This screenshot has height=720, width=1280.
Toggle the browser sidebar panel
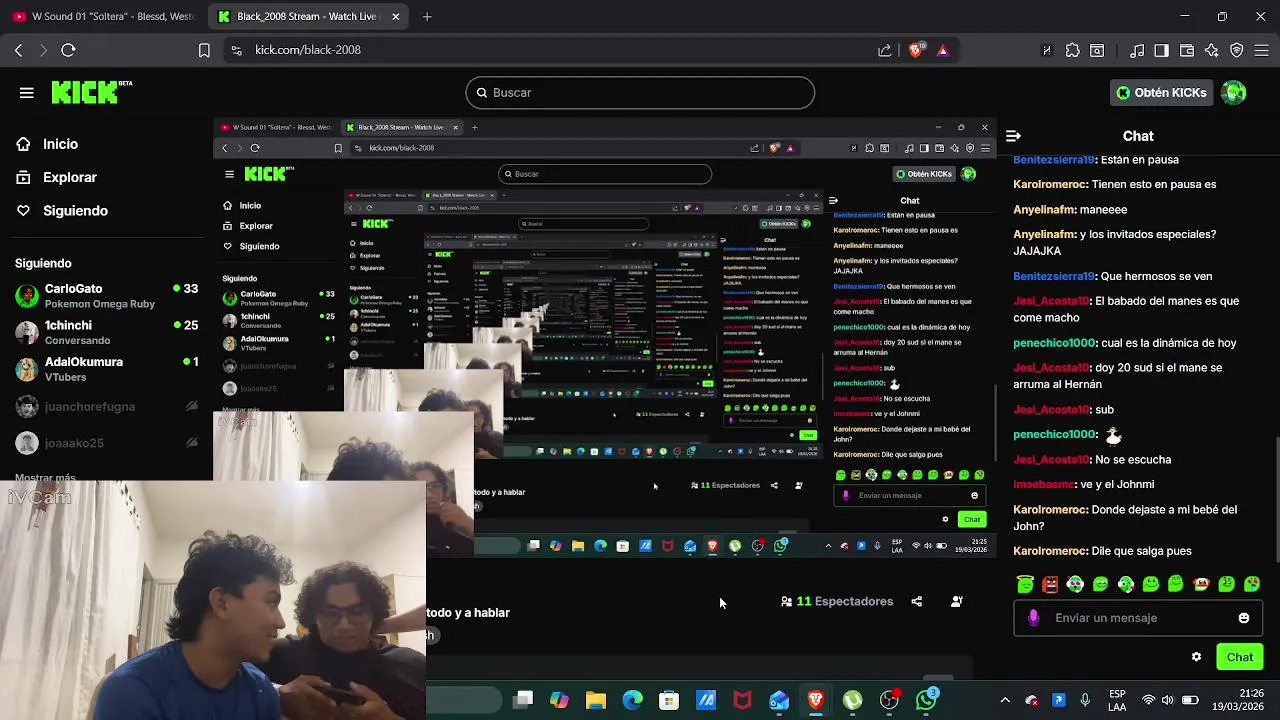1161,50
